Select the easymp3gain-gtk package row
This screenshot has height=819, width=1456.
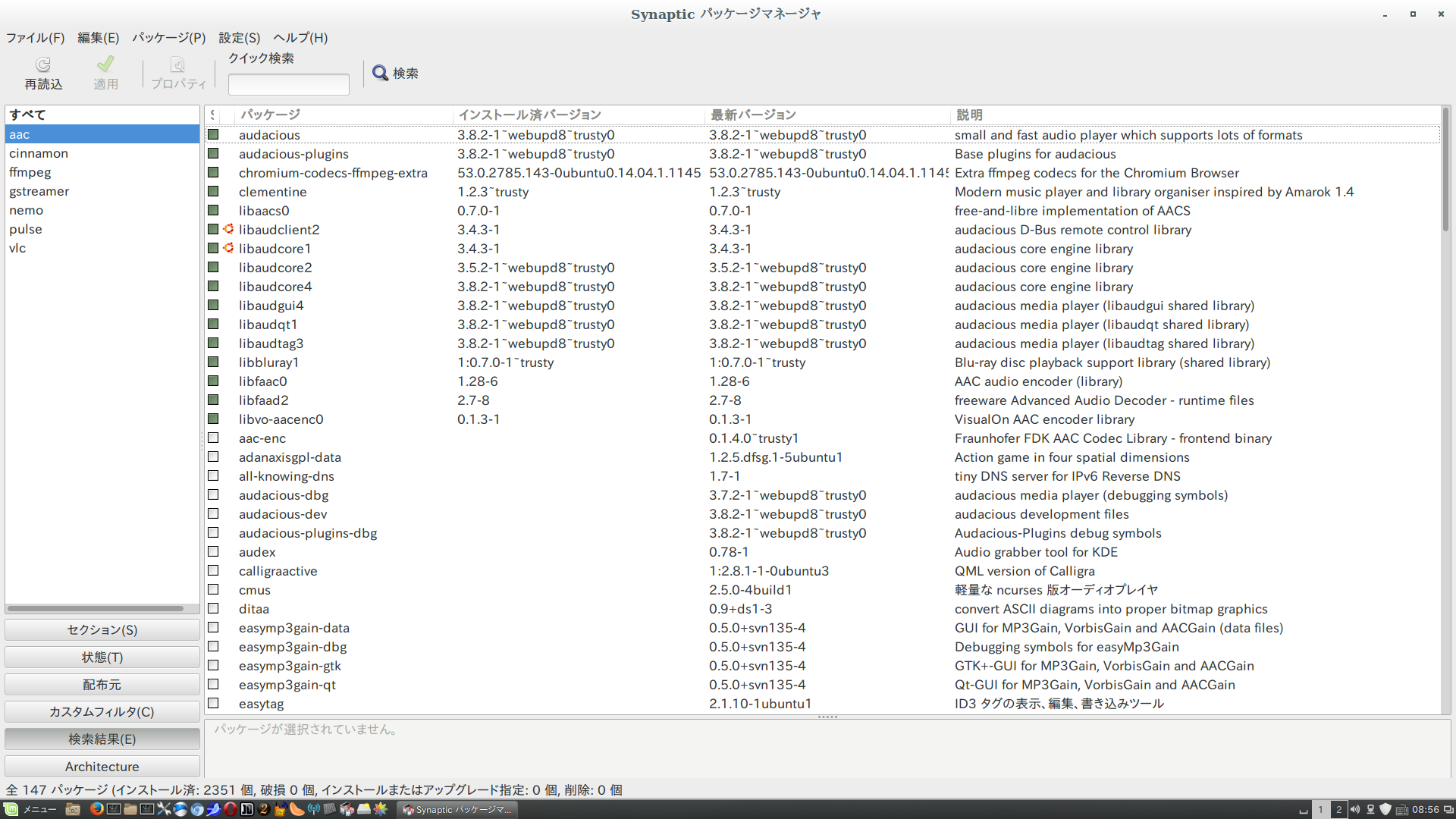coord(823,665)
